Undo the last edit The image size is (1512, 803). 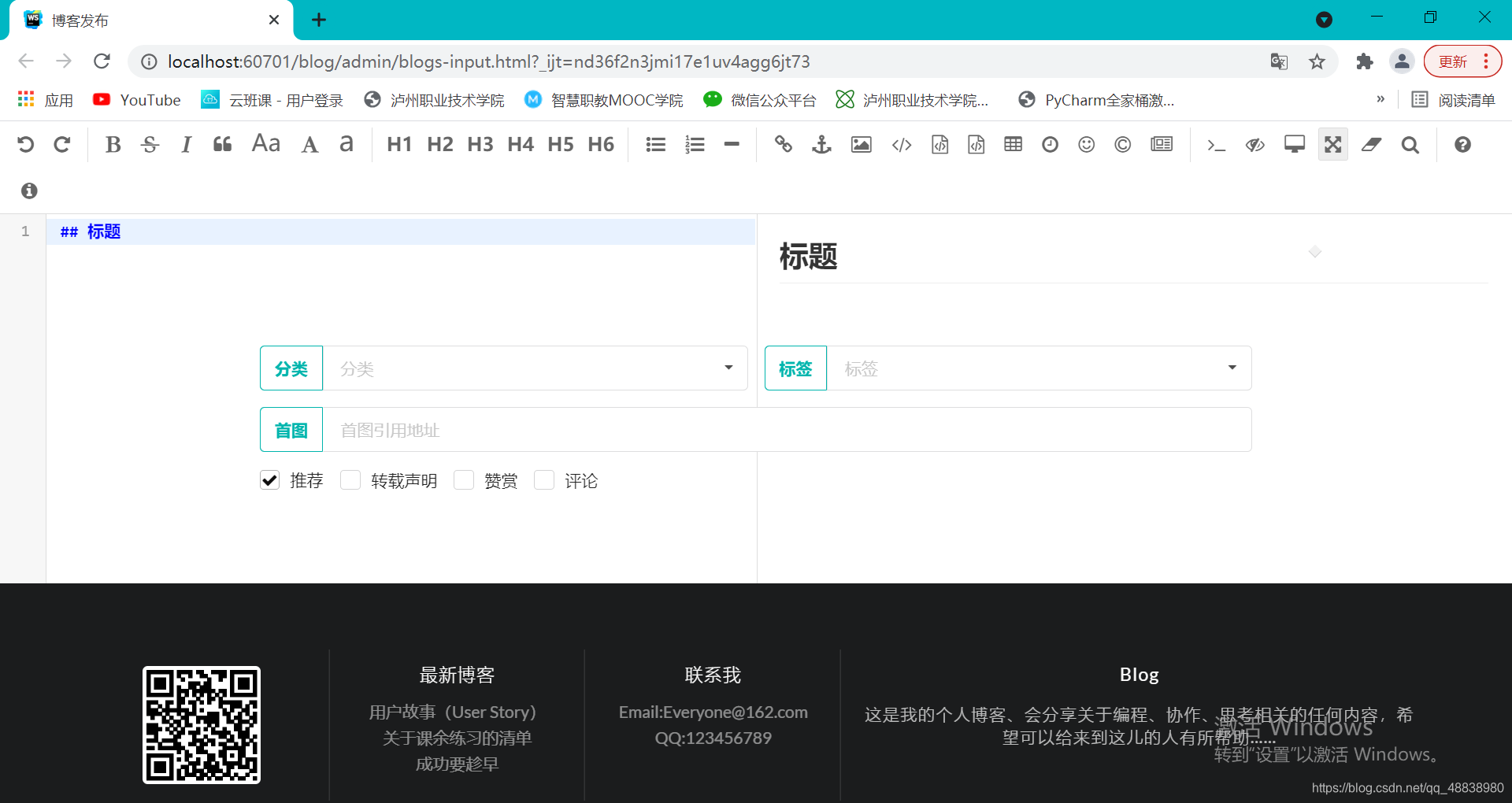[26, 144]
